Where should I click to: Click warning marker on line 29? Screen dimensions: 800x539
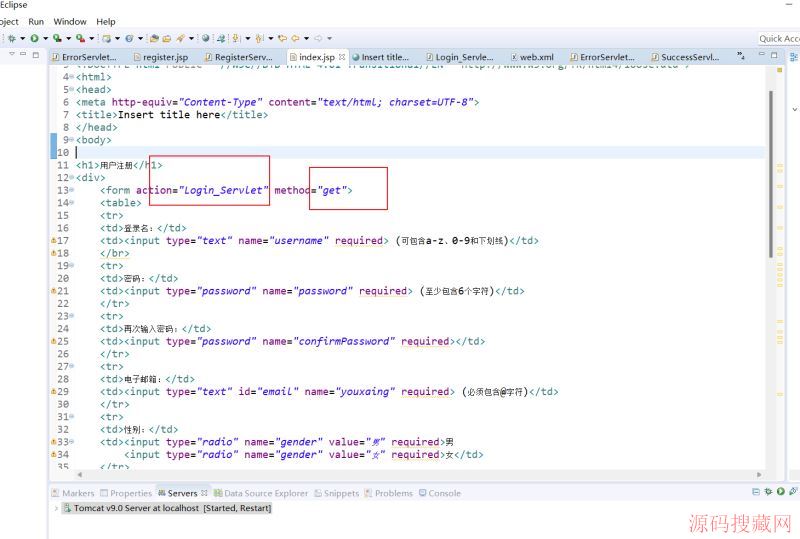click(x=54, y=391)
